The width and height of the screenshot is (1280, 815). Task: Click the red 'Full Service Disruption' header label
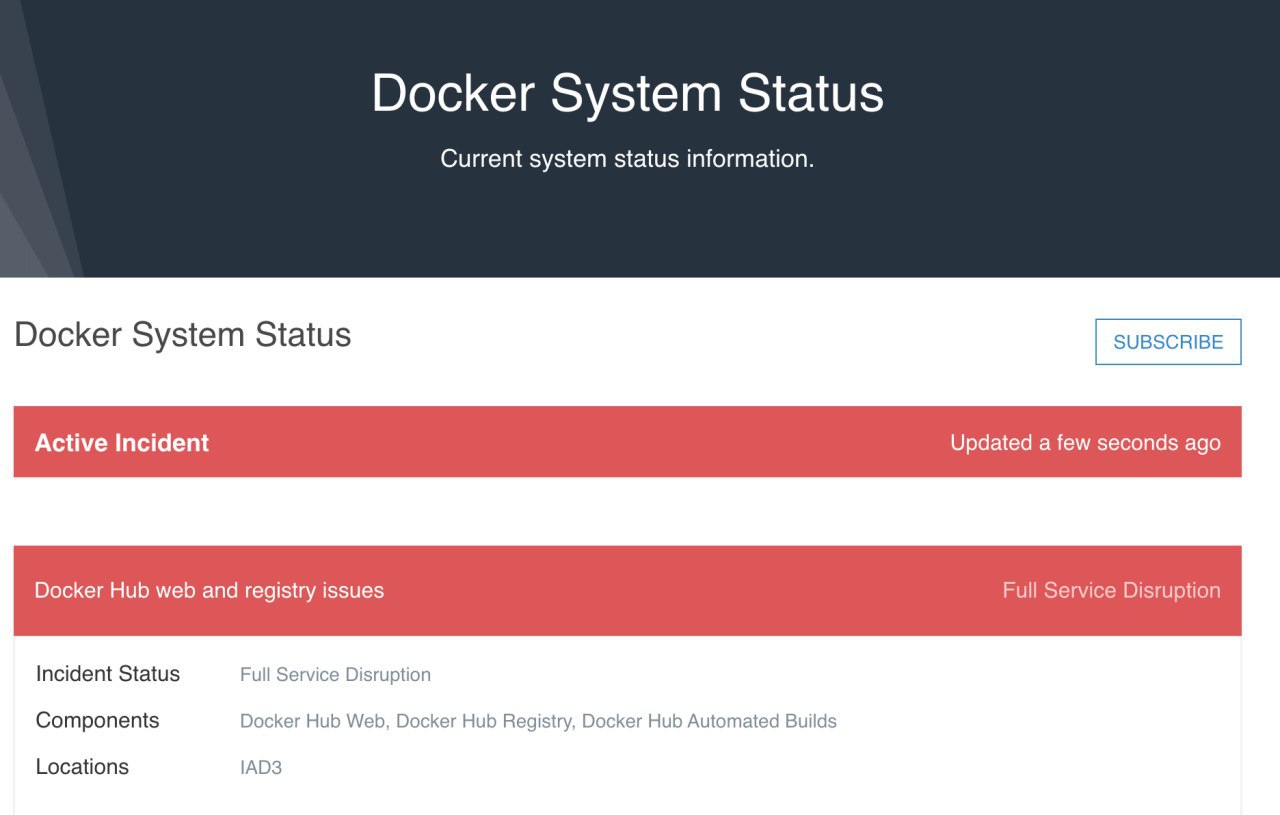click(x=1111, y=591)
